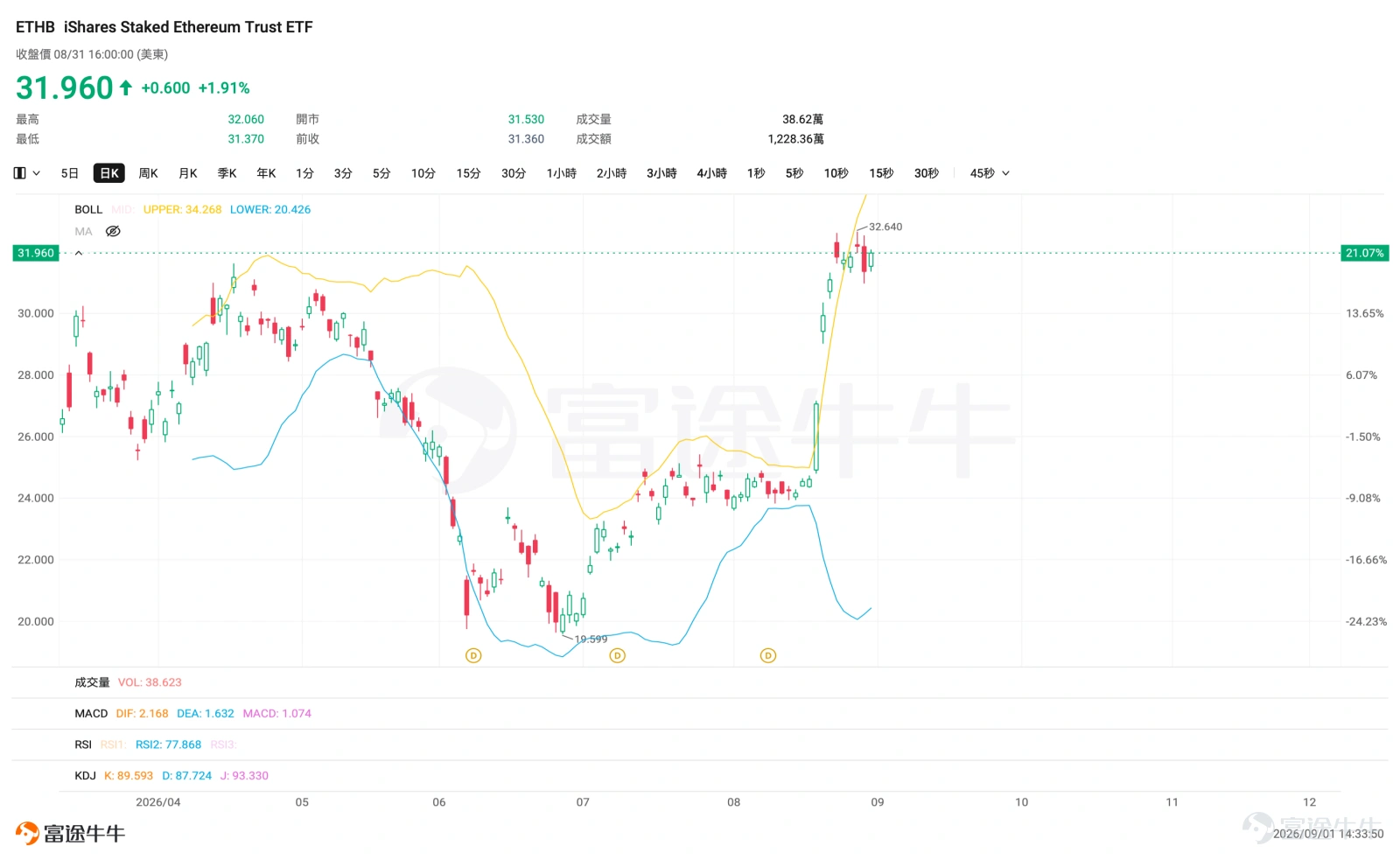Click the 富途牛牛 logo at bottom left

(70, 833)
